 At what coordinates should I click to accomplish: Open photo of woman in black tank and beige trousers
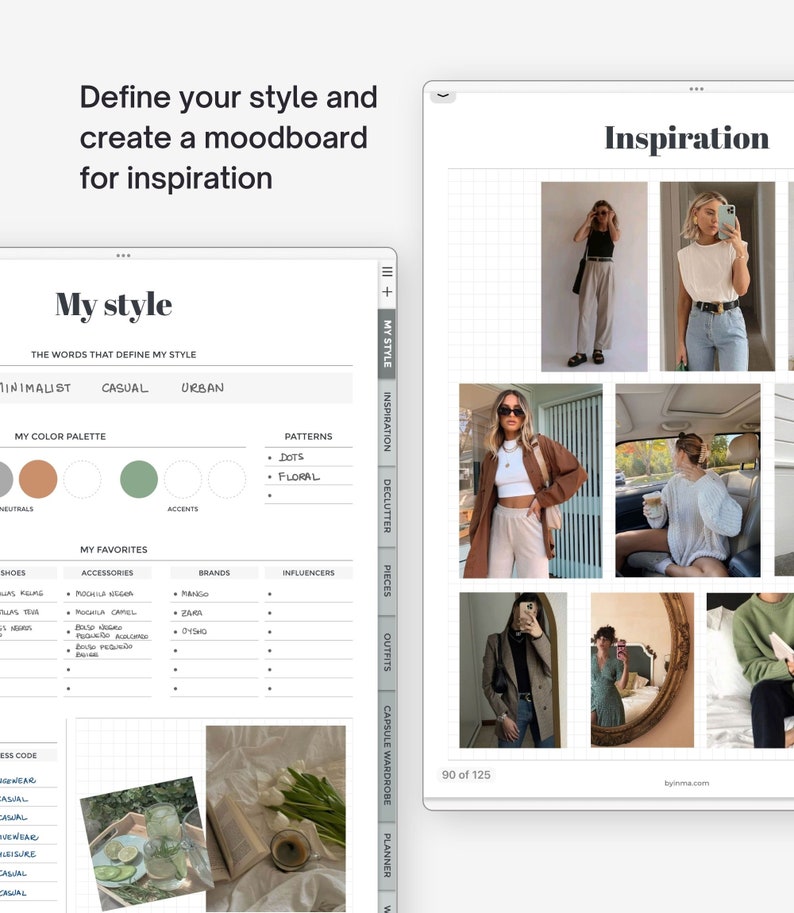[x=594, y=277]
